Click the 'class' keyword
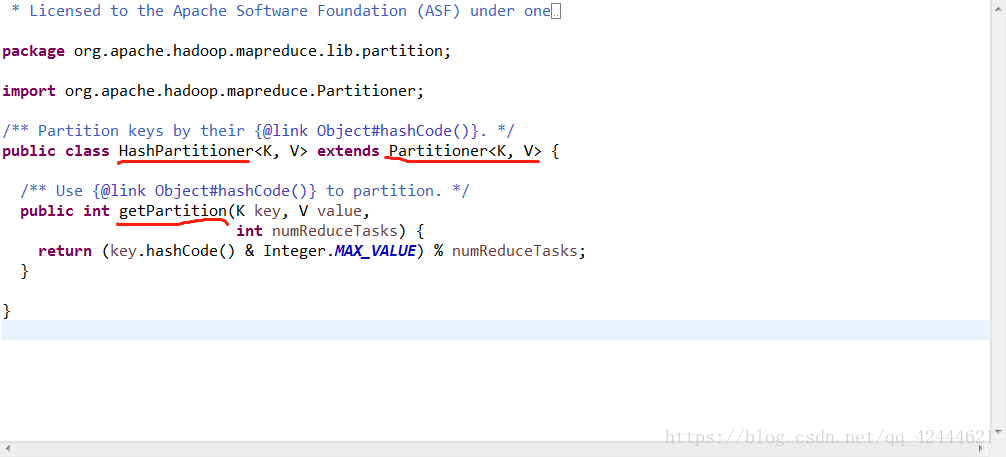Image resolution: width=1006 pixels, height=457 pixels. click(87, 151)
